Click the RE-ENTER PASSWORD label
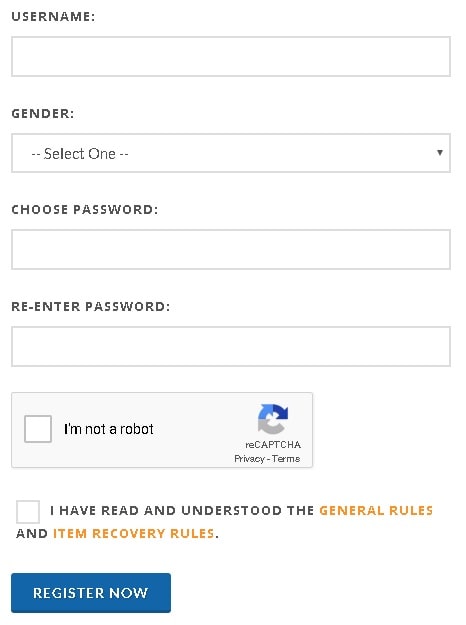This screenshot has height=625, width=466. tap(90, 307)
